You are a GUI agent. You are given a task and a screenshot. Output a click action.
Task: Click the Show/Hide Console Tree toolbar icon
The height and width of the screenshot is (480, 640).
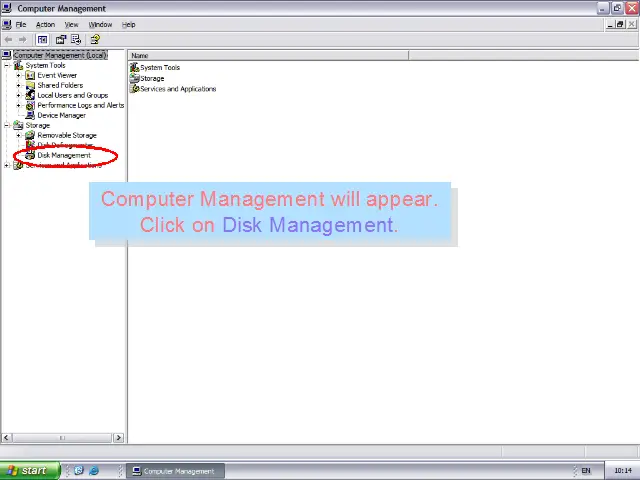tap(42, 40)
